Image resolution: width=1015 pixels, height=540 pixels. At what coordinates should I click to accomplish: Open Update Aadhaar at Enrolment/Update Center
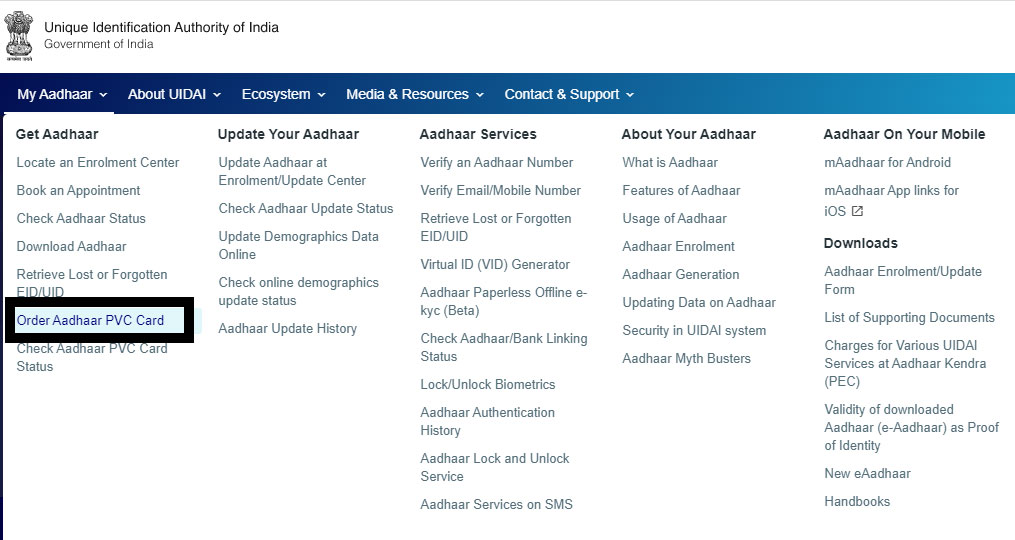292,172
